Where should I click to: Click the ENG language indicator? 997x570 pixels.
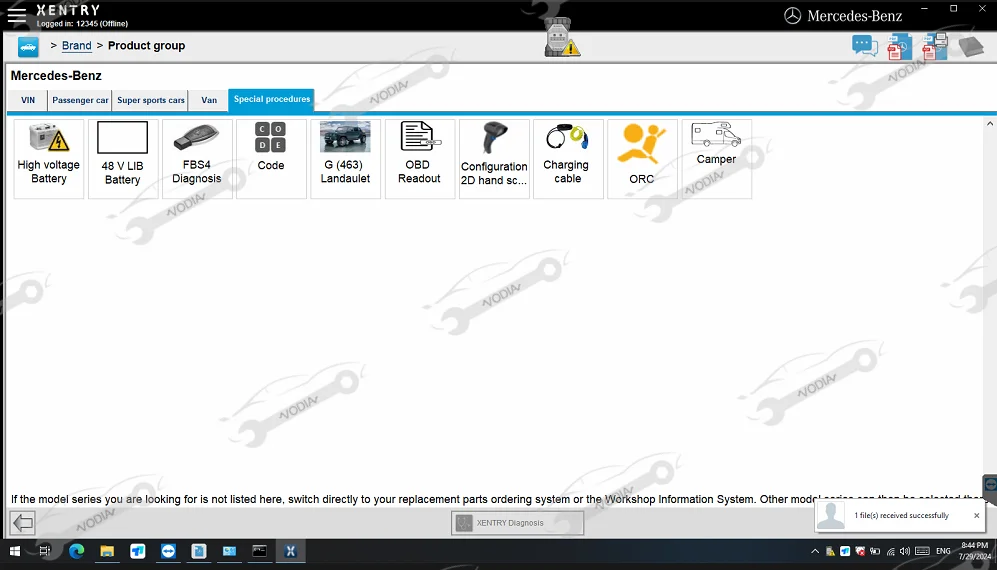(943, 552)
